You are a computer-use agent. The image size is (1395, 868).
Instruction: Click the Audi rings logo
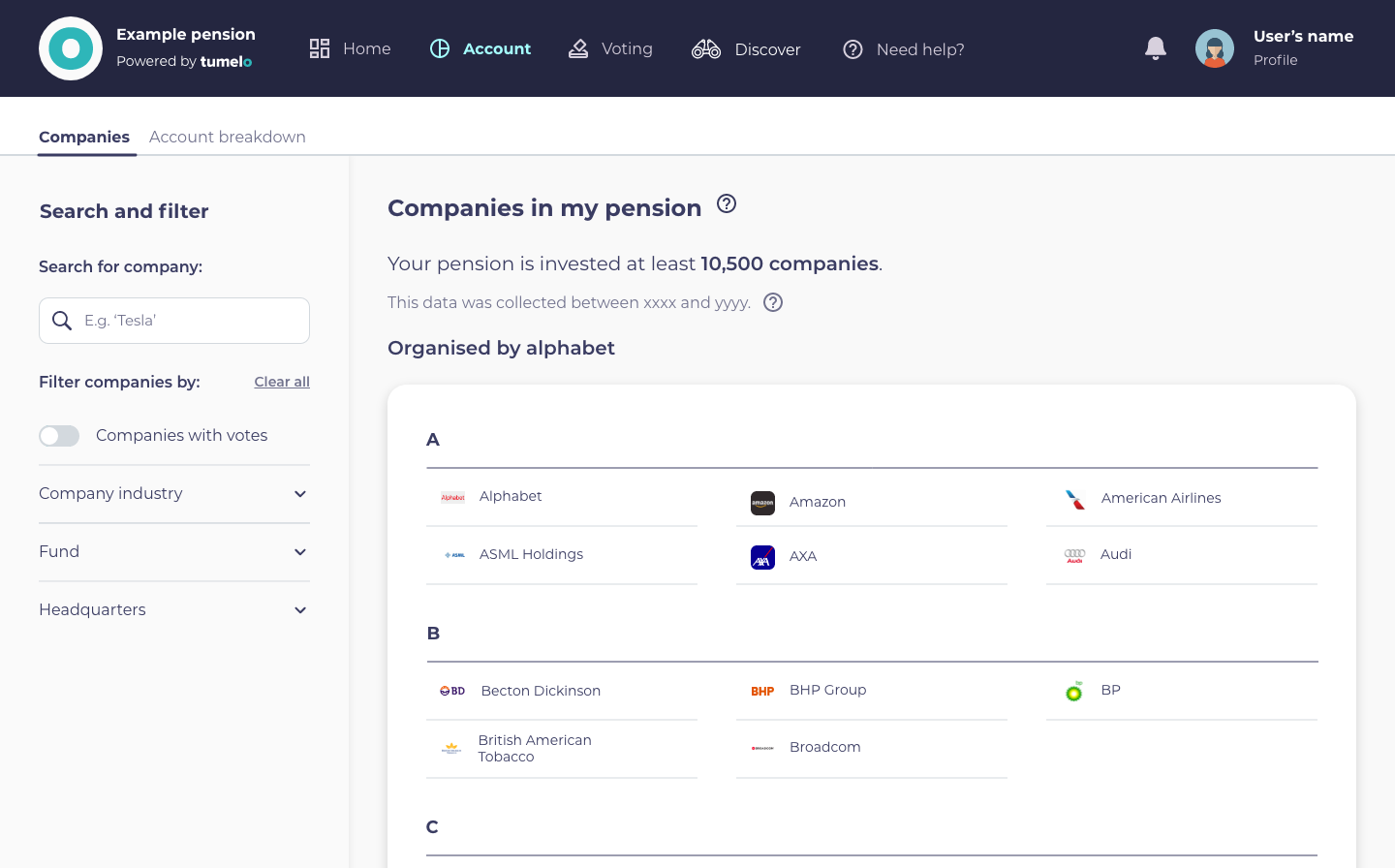point(1075,556)
